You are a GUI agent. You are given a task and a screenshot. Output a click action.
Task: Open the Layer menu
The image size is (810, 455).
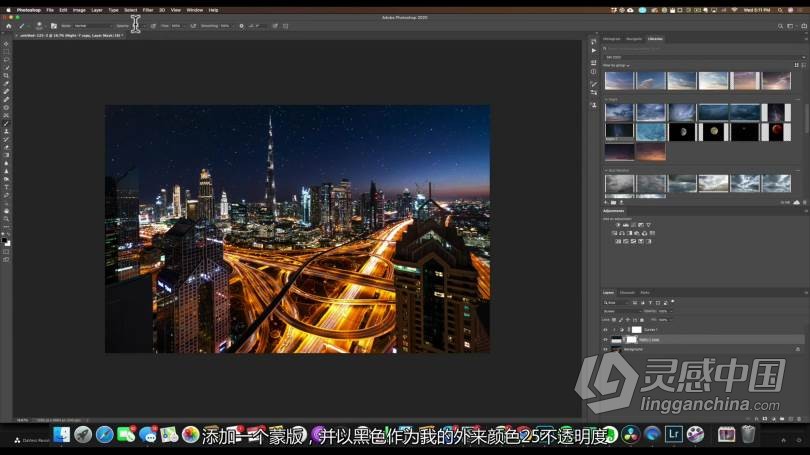coord(97,10)
